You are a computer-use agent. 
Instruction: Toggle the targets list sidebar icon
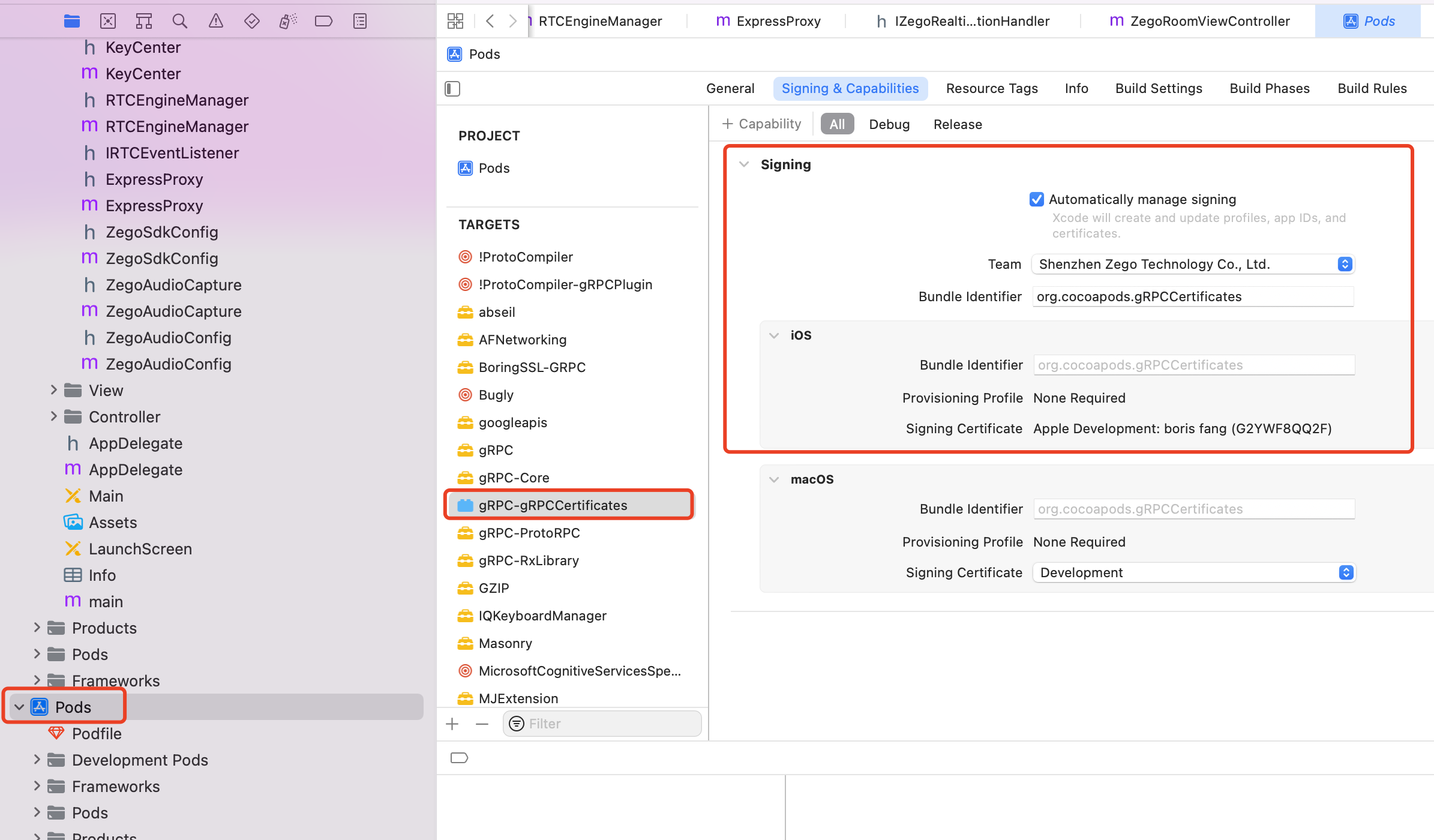(x=452, y=89)
